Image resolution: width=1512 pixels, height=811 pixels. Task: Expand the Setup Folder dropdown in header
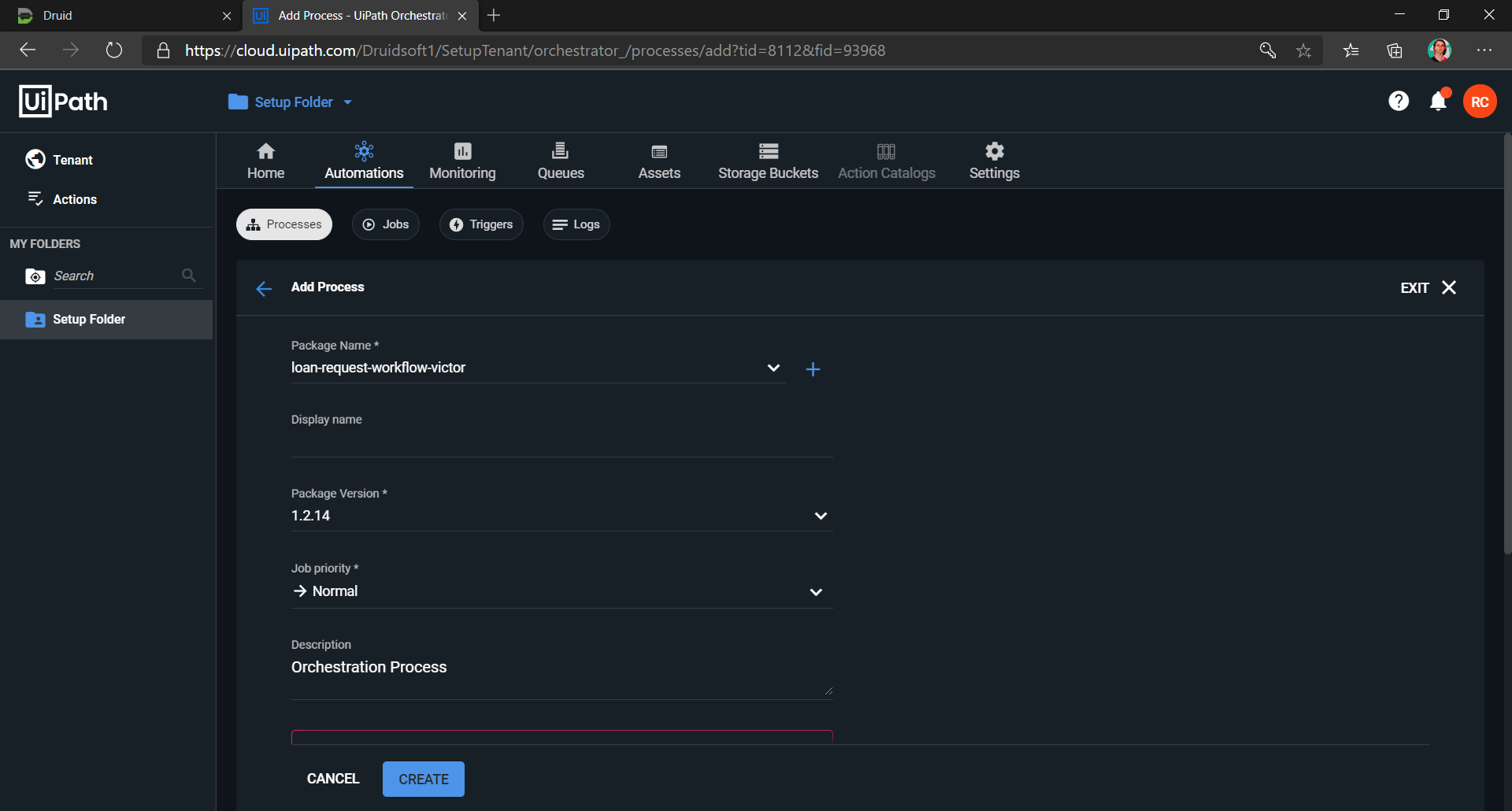click(x=348, y=102)
